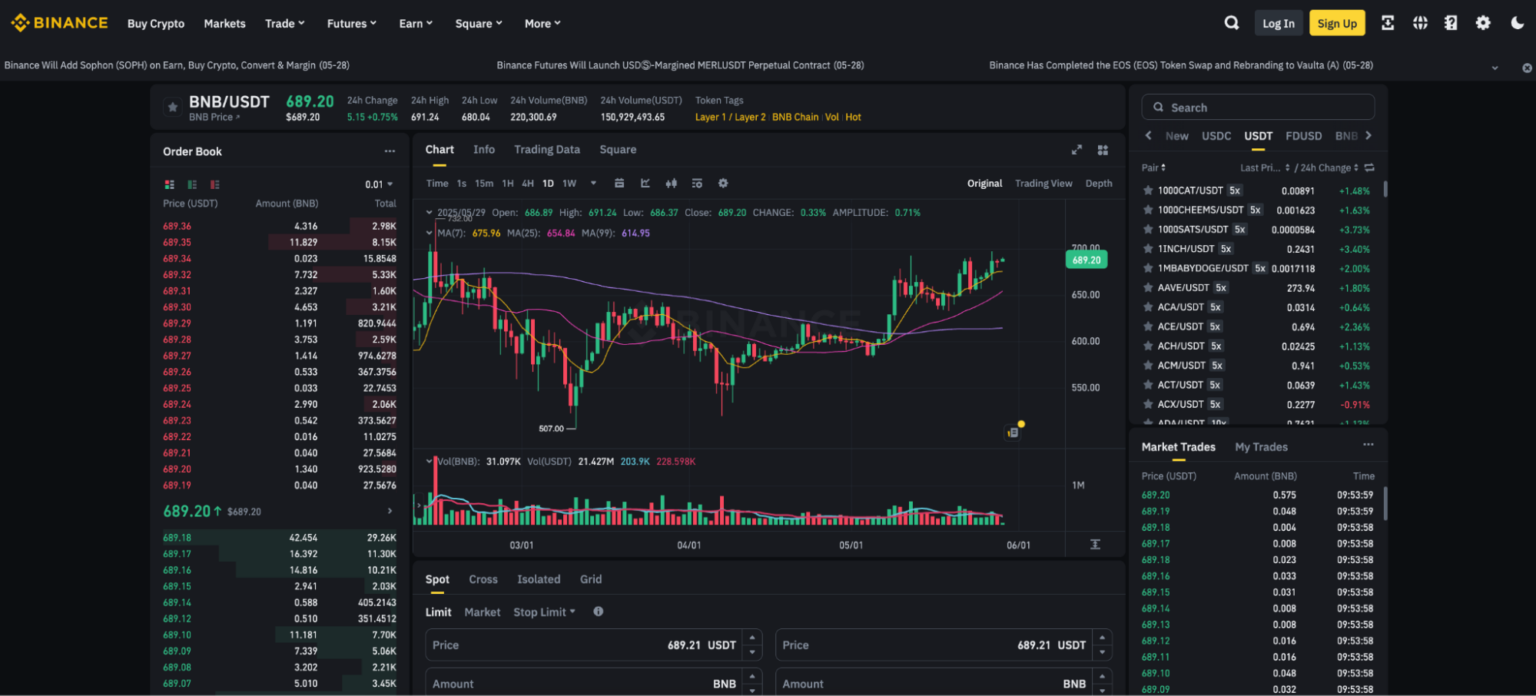Click the calendar date range icon on chart
The image size is (1536, 696).
click(620, 183)
